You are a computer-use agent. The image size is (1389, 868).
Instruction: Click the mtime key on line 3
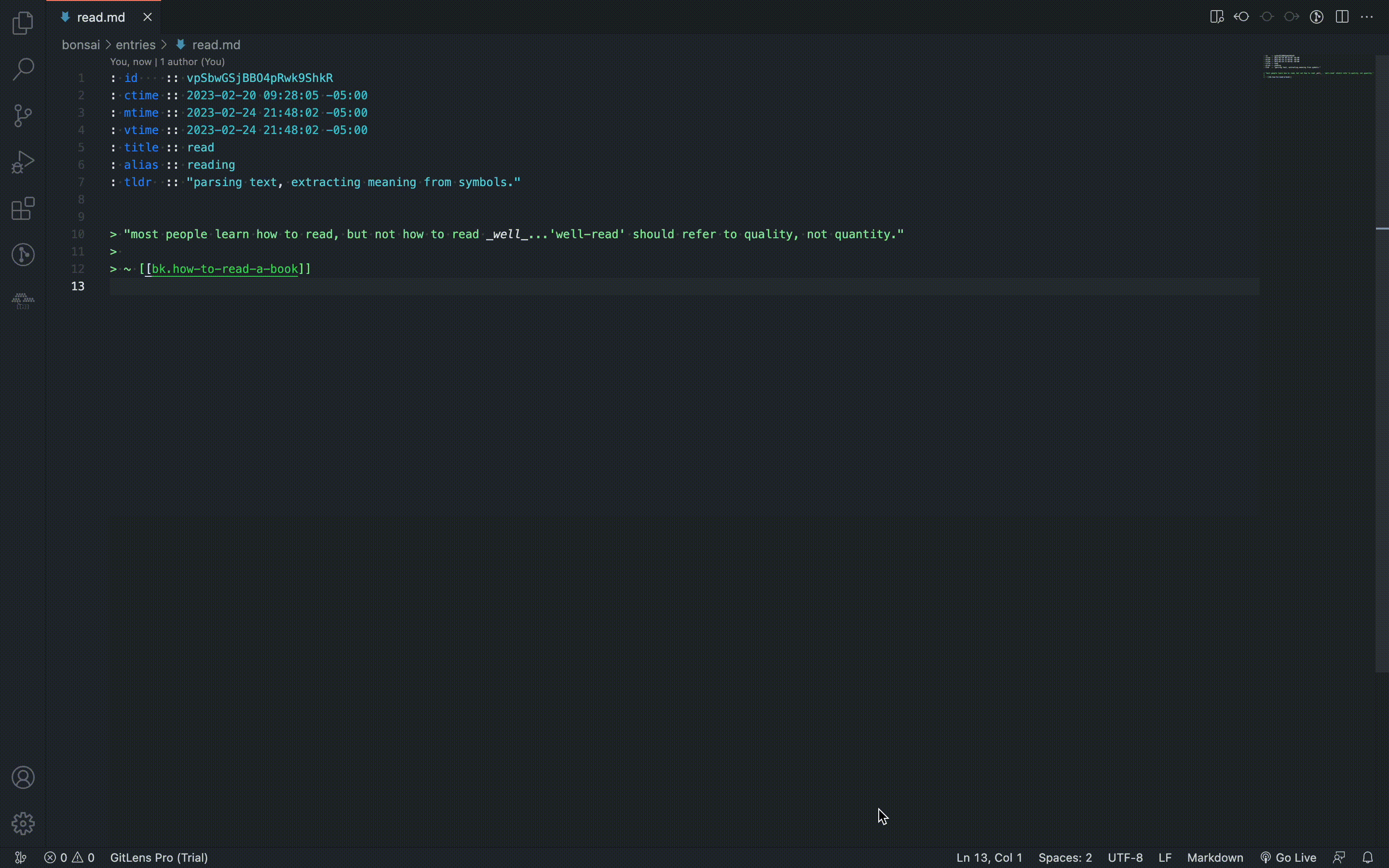point(141,112)
